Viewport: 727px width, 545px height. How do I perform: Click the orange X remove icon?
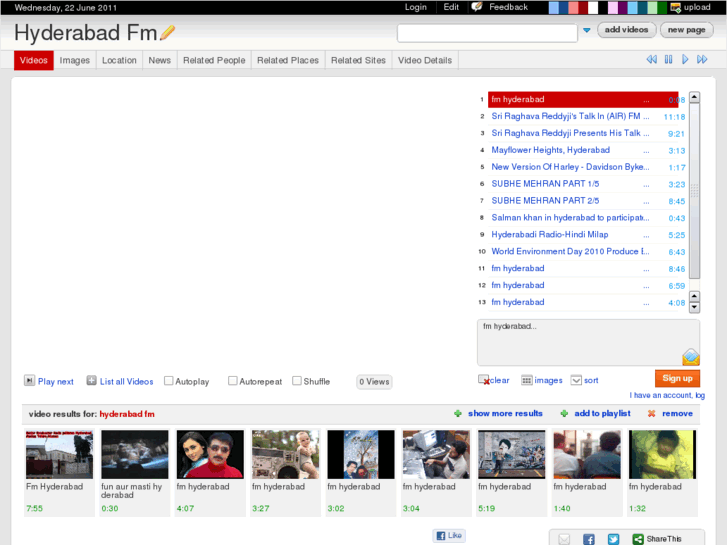(x=651, y=413)
